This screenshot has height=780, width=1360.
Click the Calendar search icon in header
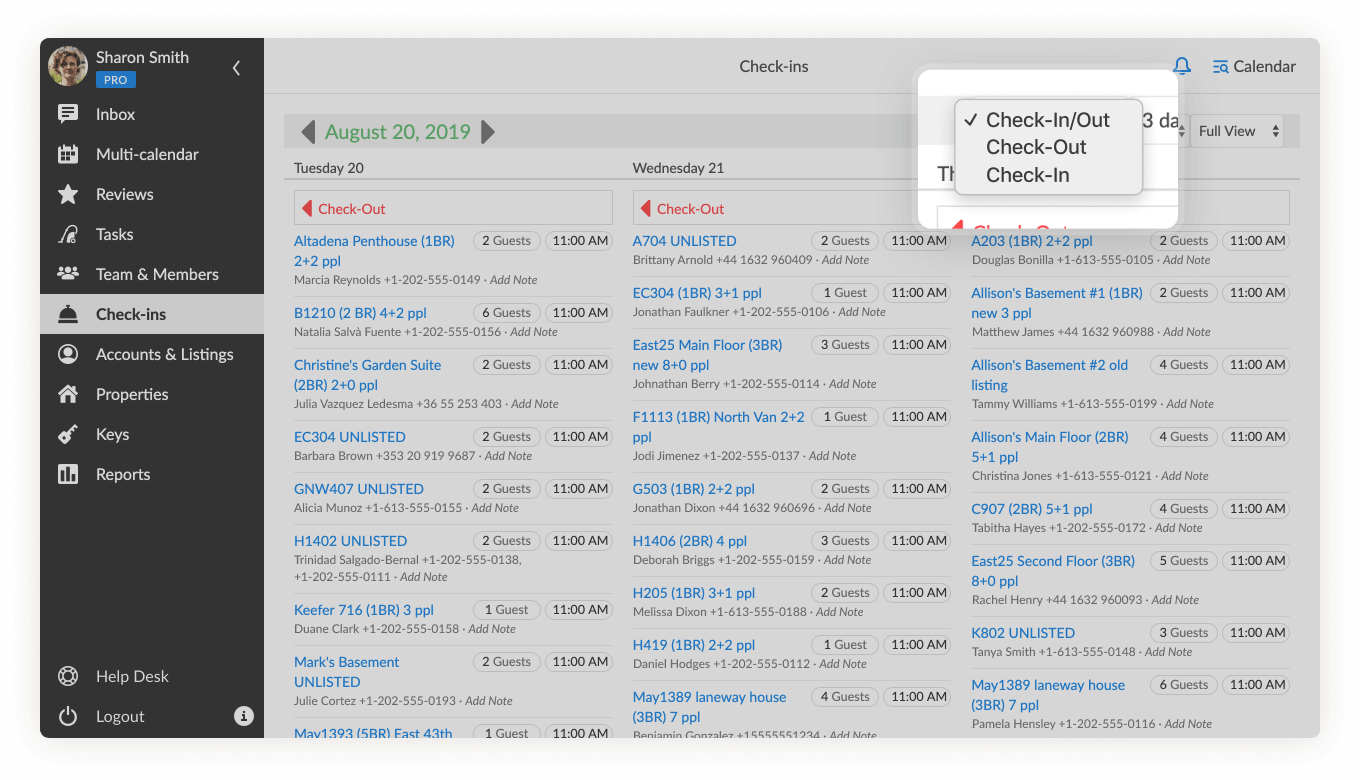coord(1220,67)
